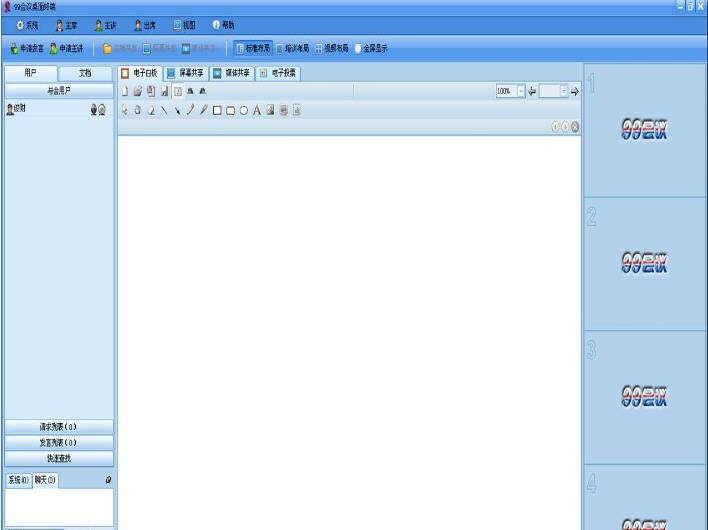
Task: Click the clipboard paste whiteboard icon
Action: click(x=151, y=91)
